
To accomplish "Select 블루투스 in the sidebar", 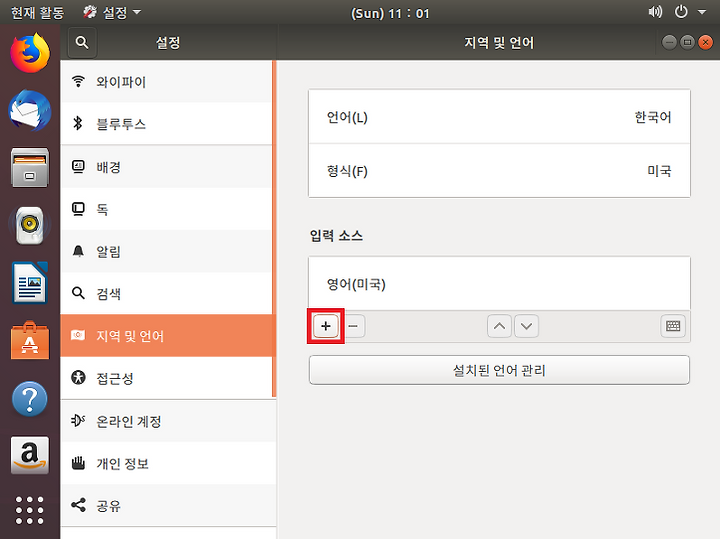I will (167, 124).
